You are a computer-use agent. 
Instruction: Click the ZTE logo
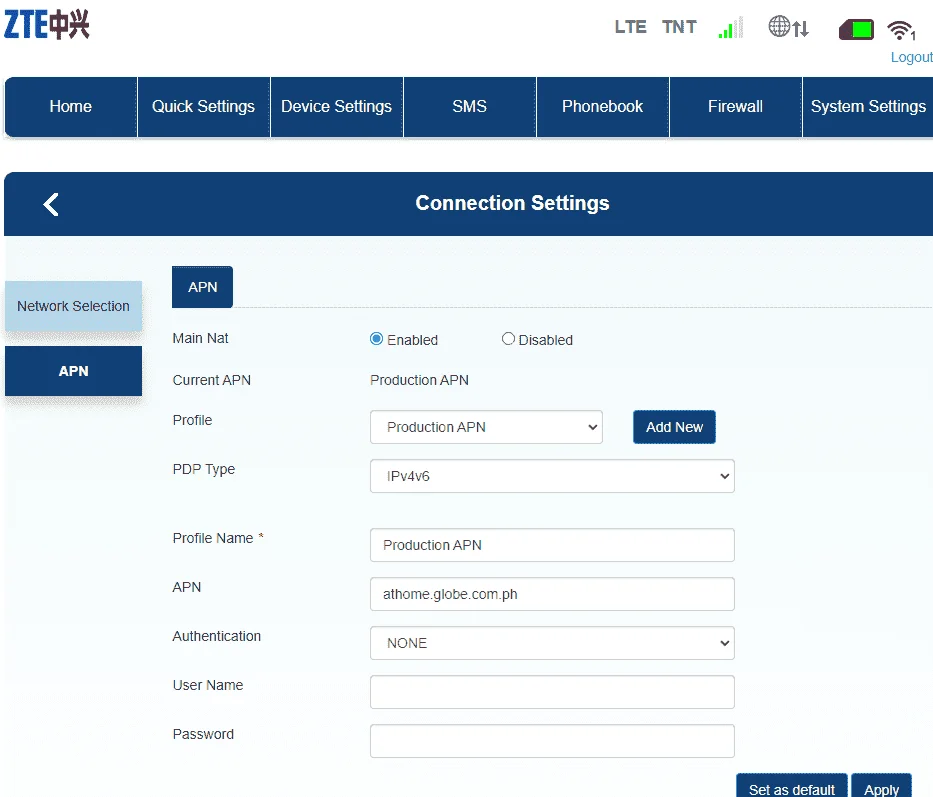(46, 24)
